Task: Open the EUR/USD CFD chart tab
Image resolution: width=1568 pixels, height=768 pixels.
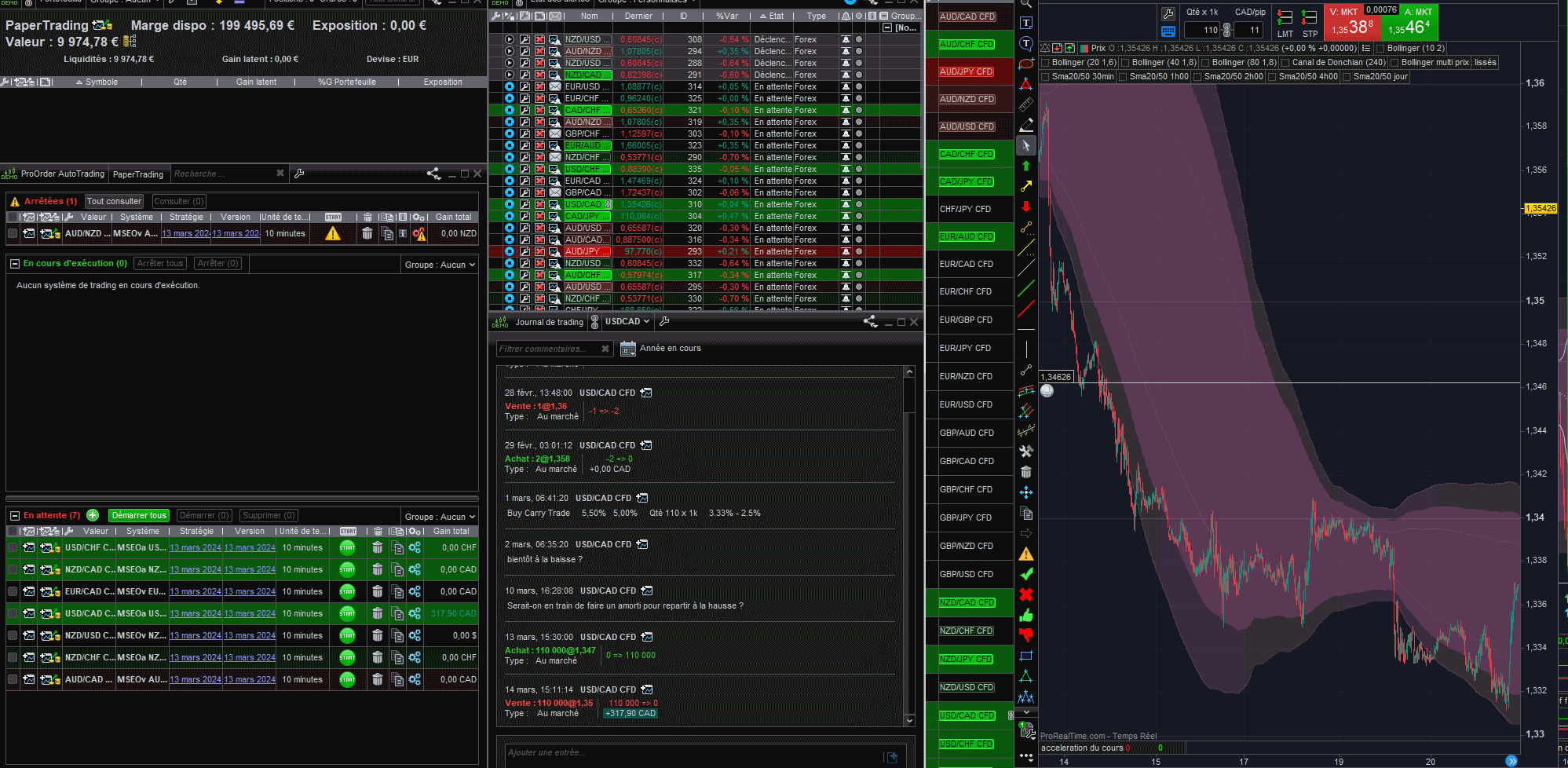Action: (x=967, y=404)
